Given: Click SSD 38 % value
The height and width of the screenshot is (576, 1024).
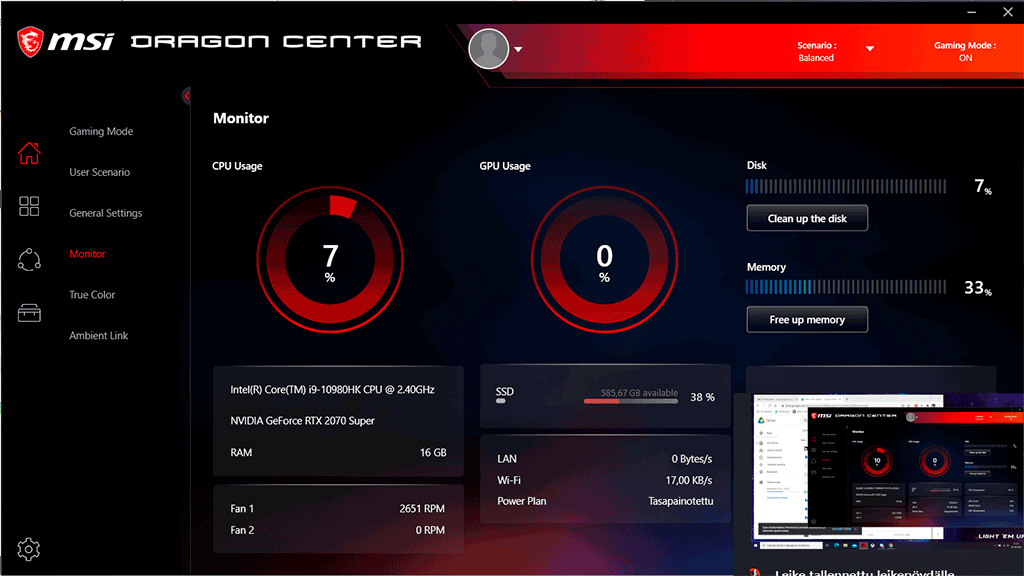Looking at the screenshot, I should pyautogui.click(x=702, y=397).
